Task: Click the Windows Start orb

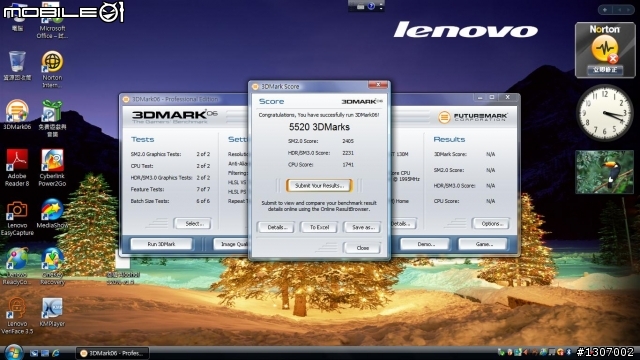Action: click(x=13, y=352)
